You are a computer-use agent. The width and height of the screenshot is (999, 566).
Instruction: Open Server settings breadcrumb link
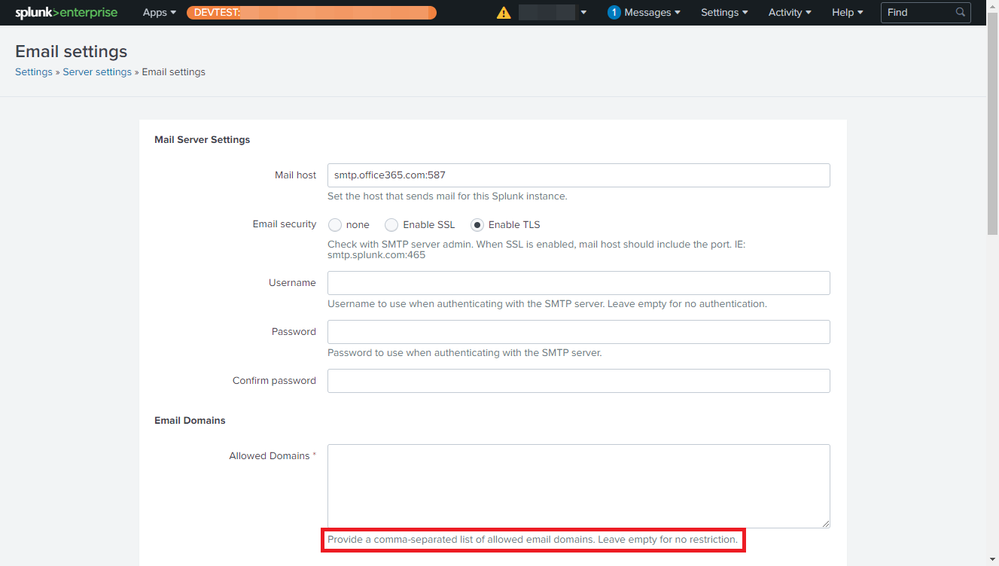point(97,72)
